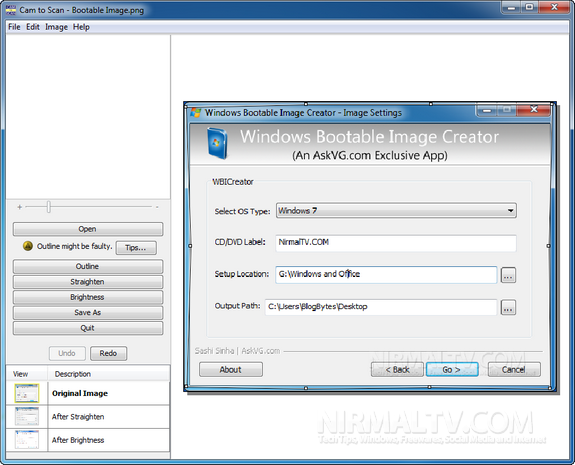Image resolution: width=575 pixels, height=465 pixels.
Task: Click the Save As button
Action: (88, 312)
